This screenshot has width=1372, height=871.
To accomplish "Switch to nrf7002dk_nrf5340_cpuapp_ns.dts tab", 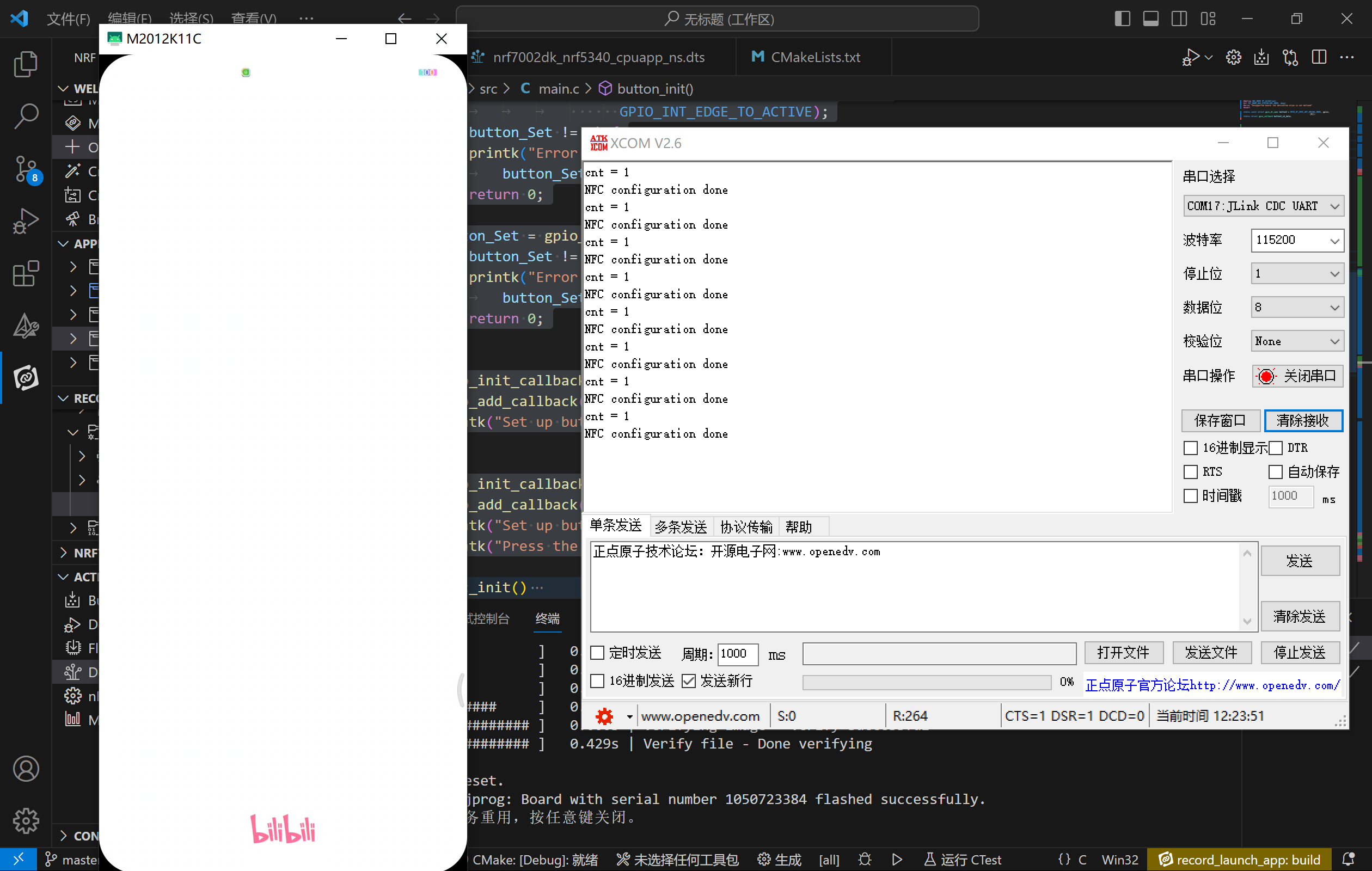I will point(598,57).
